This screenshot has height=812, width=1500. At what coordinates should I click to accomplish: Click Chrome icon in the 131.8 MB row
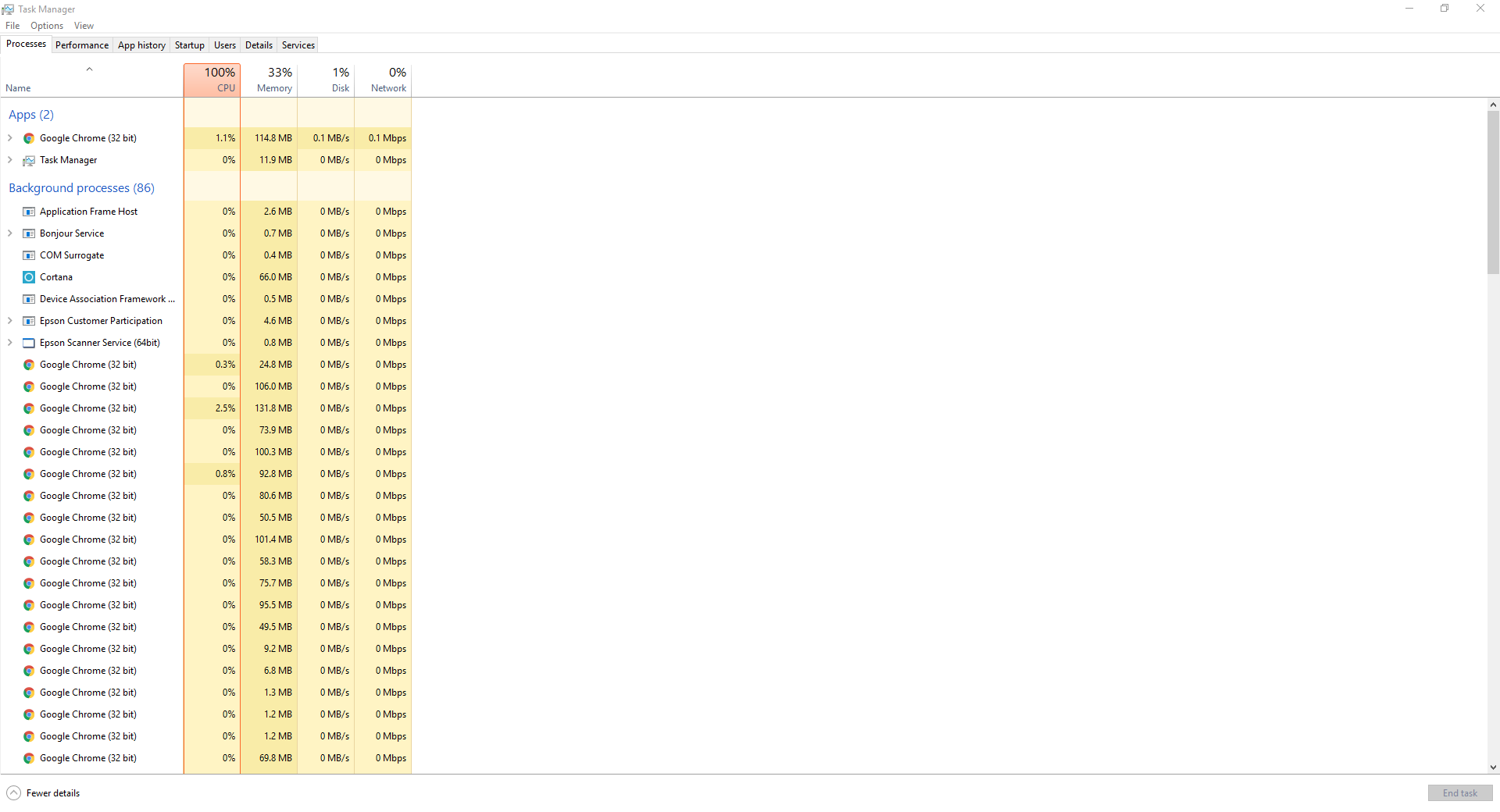(x=29, y=408)
